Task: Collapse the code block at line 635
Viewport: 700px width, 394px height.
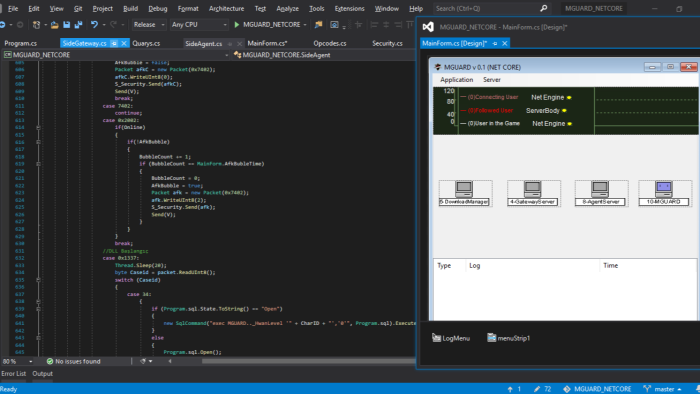Action: [38, 280]
